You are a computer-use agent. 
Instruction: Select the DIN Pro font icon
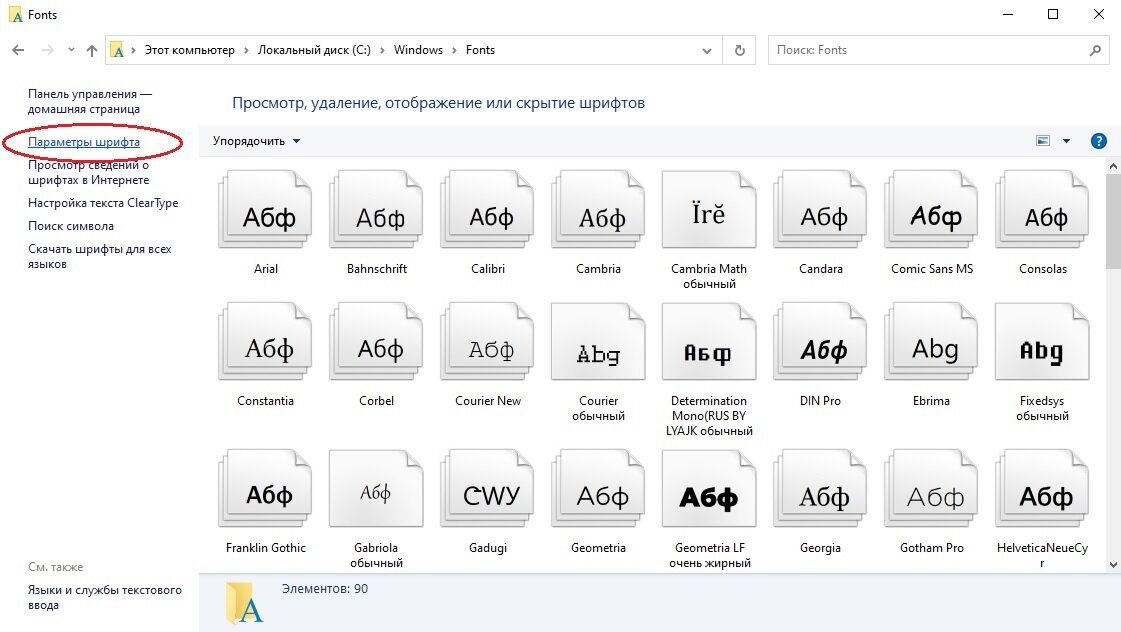820,342
